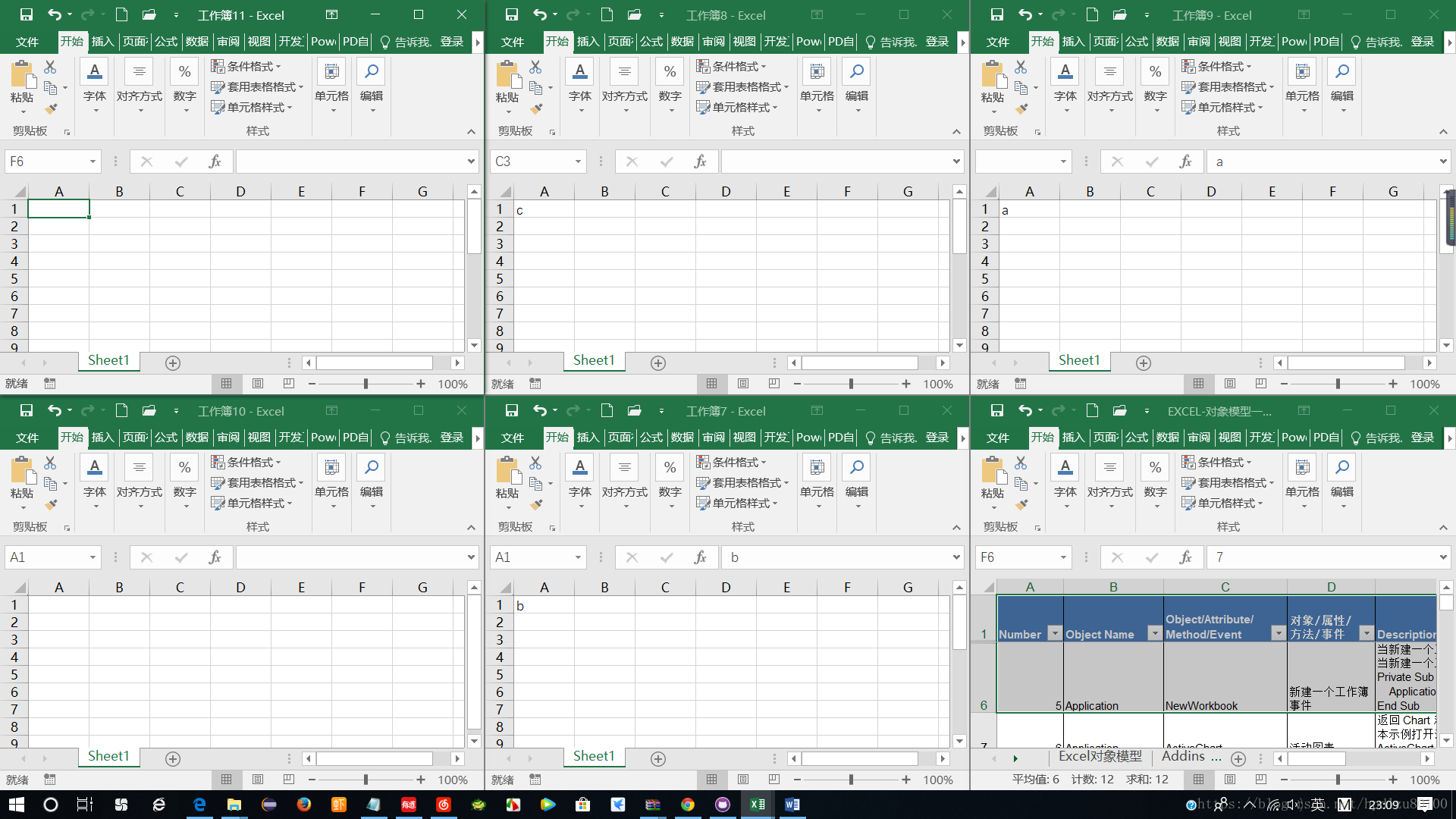Open 单元格样式 dropdown in EXCEL-对象模型 window
This screenshot has height=819, width=1456.
click(x=1222, y=504)
